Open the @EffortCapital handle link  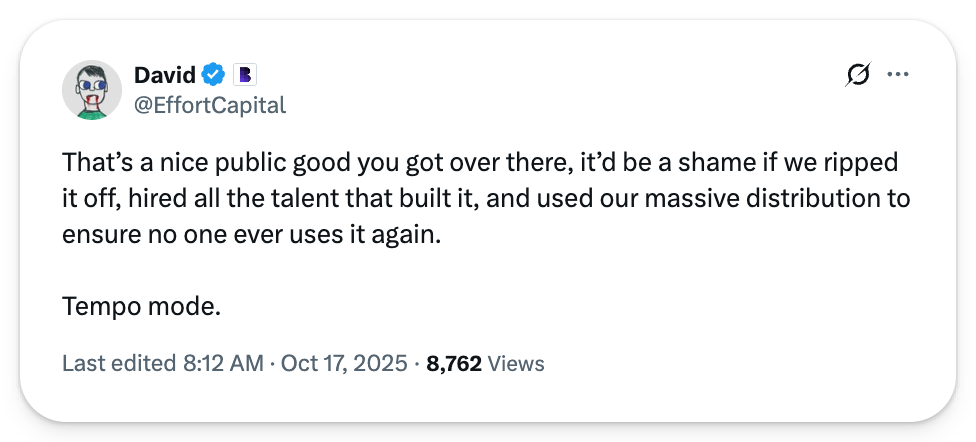(x=209, y=104)
